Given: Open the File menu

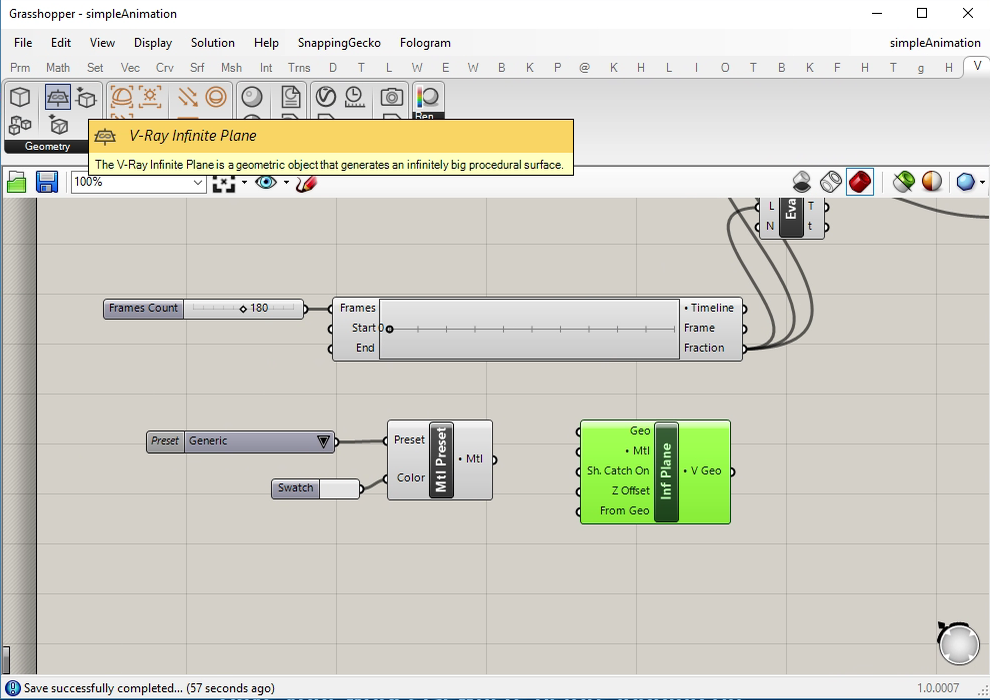Looking at the screenshot, I should (x=23, y=43).
